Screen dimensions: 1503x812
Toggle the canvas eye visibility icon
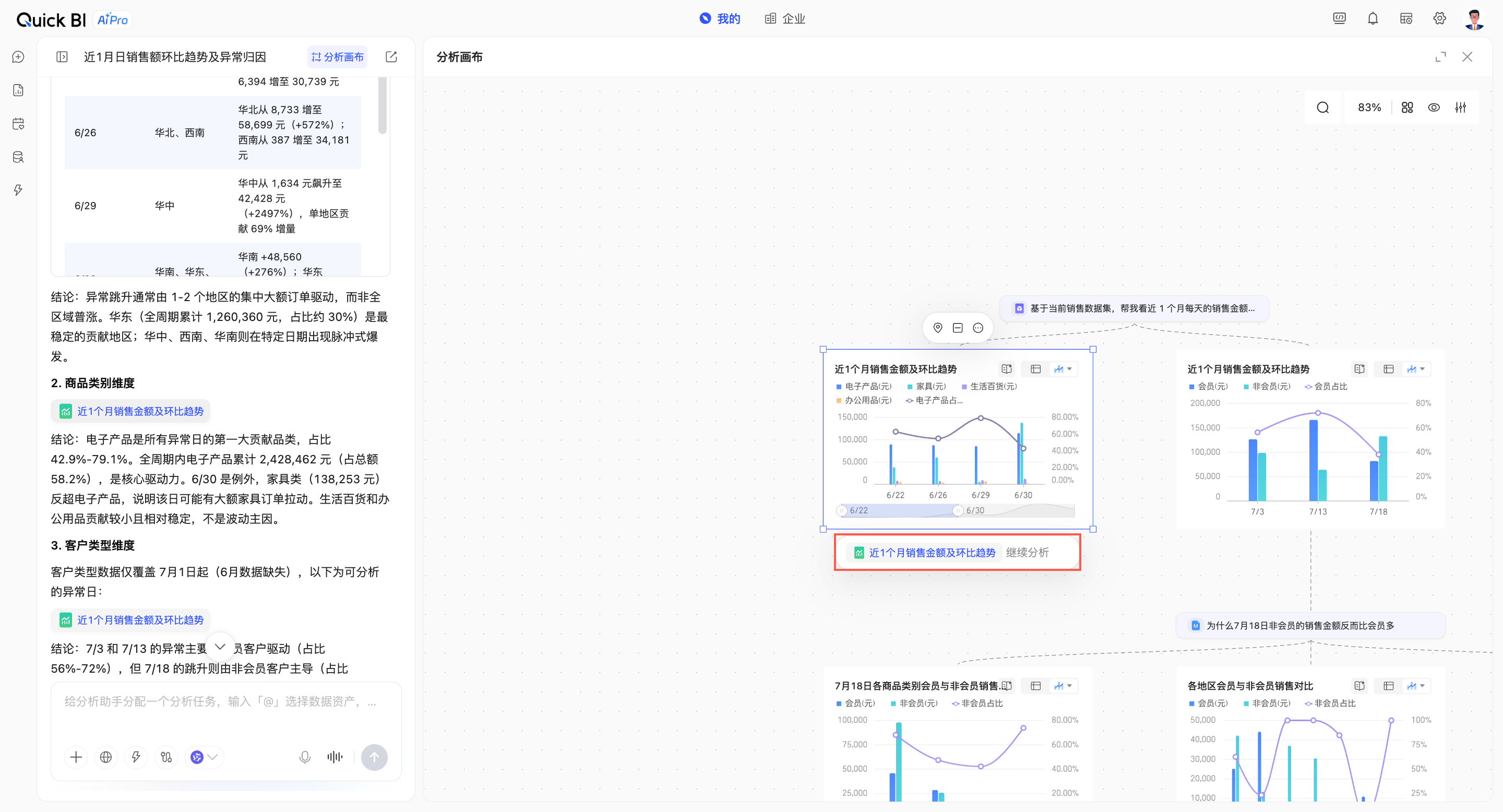[1434, 108]
